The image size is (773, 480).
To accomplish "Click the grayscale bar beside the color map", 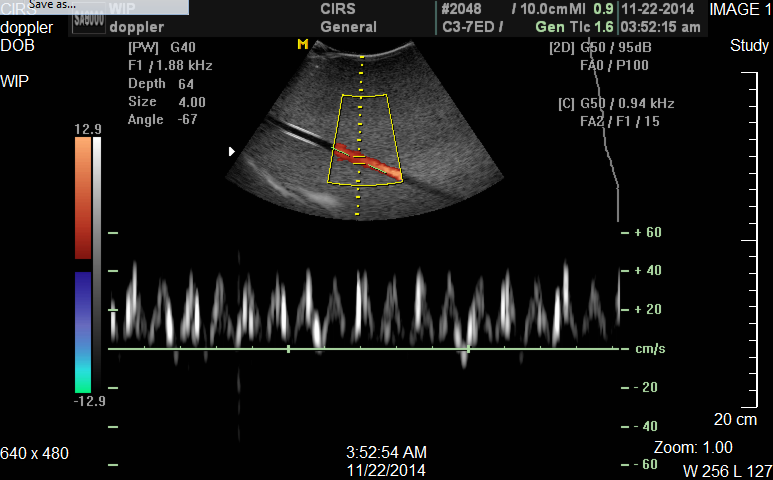I will pyautogui.click(x=97, y=265).
